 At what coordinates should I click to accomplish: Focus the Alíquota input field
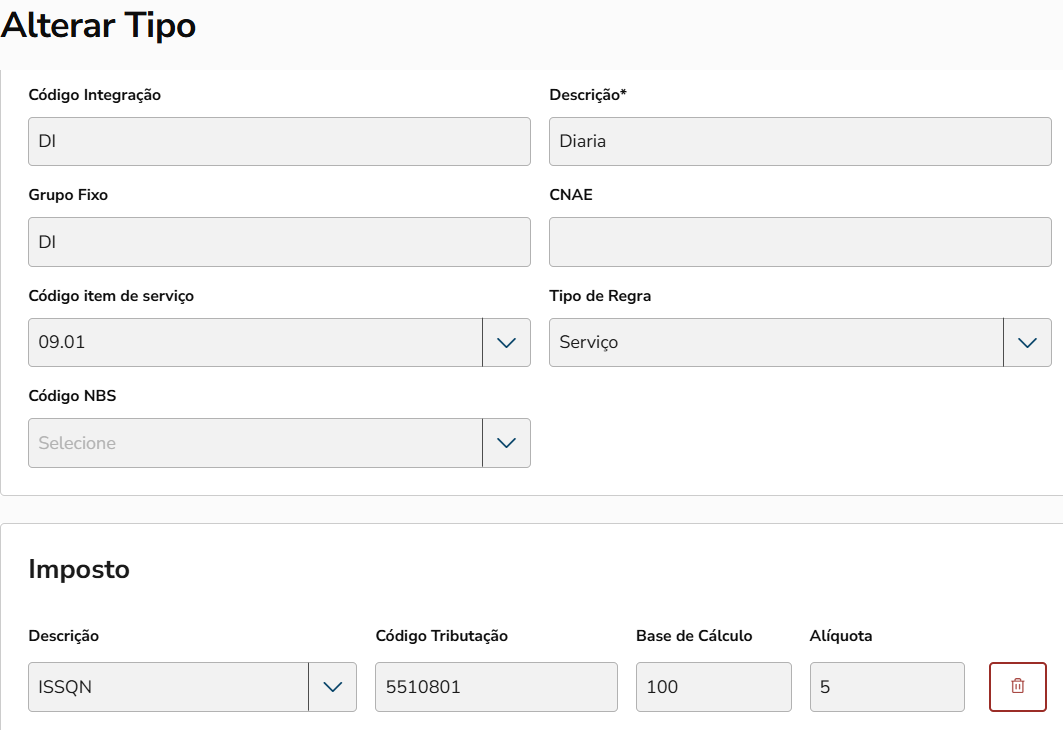[x=887, y=687]
